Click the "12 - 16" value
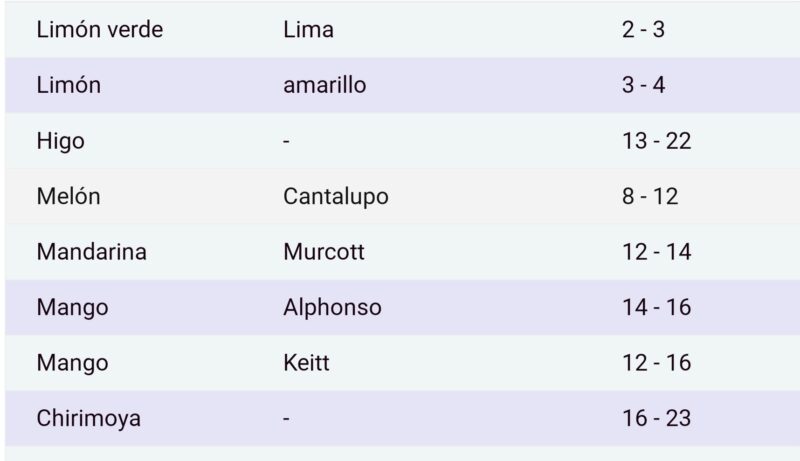This screenshot has width=800, height=461. (x=656, y=362)
